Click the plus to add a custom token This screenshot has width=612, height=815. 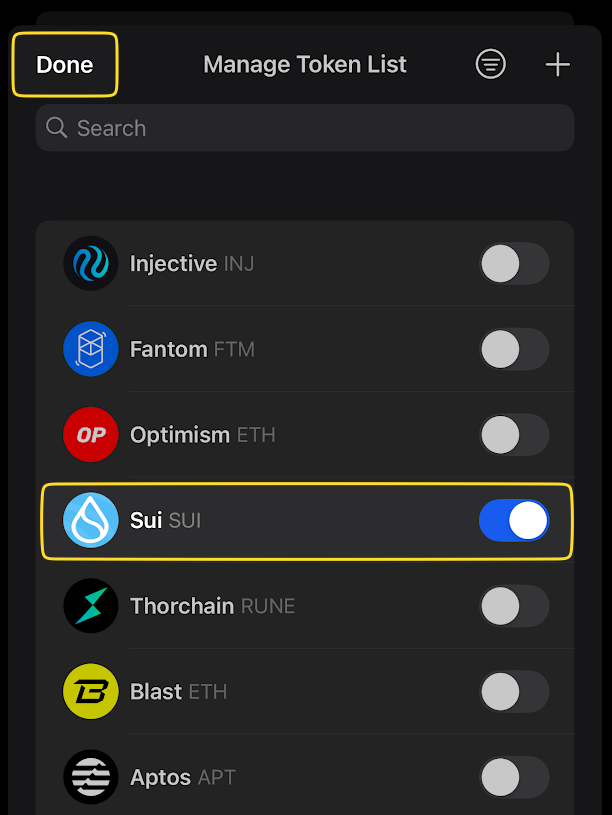click(x=557, y=63)
